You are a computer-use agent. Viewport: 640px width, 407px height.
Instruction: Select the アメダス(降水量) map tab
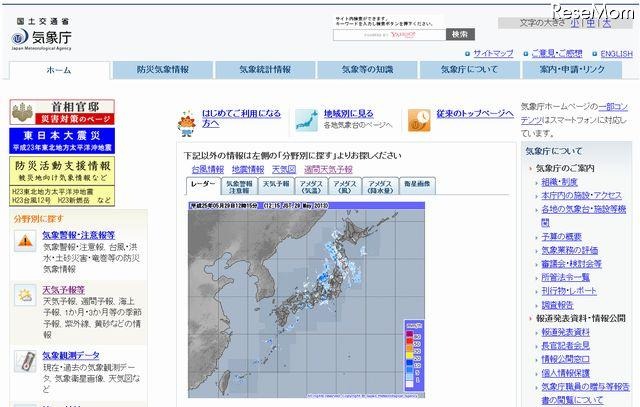[x=380, y=187]
